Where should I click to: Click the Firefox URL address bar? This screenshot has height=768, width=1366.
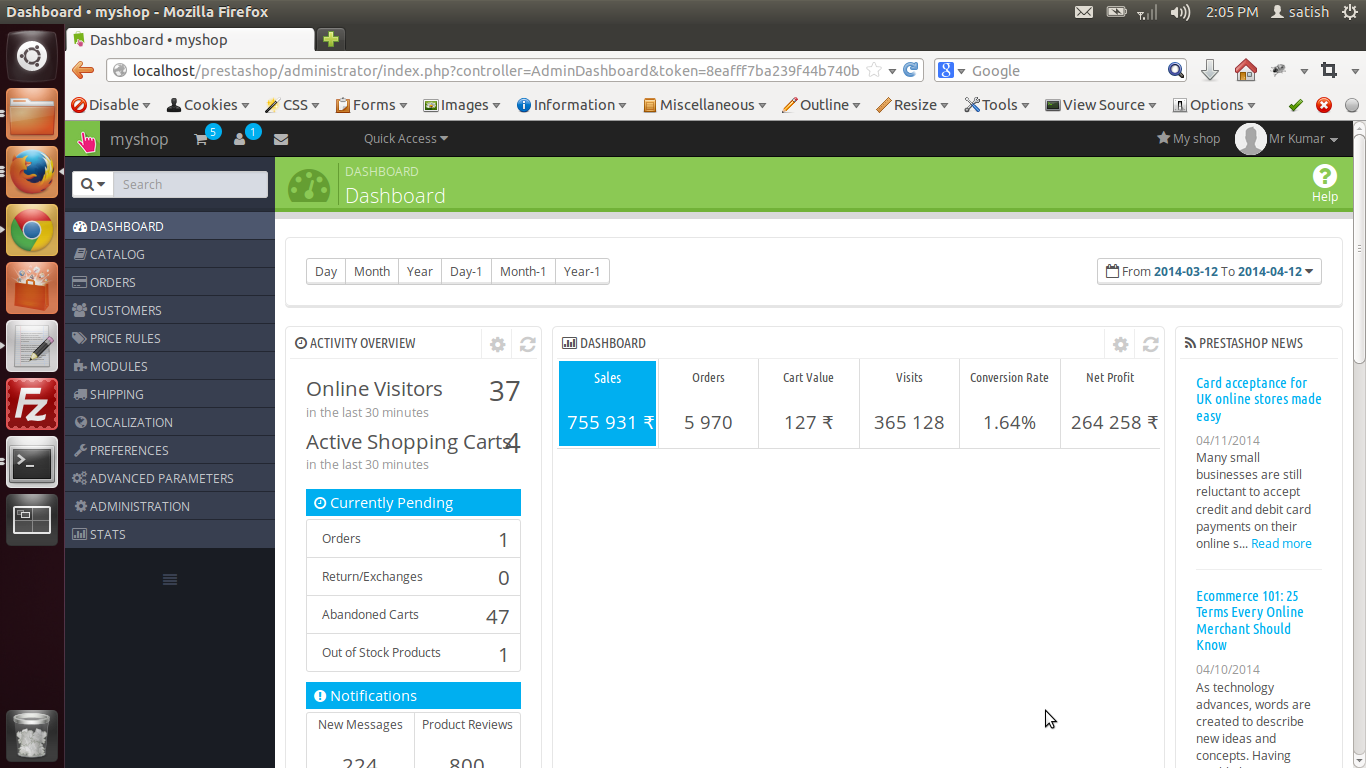(x=496, y=70)
